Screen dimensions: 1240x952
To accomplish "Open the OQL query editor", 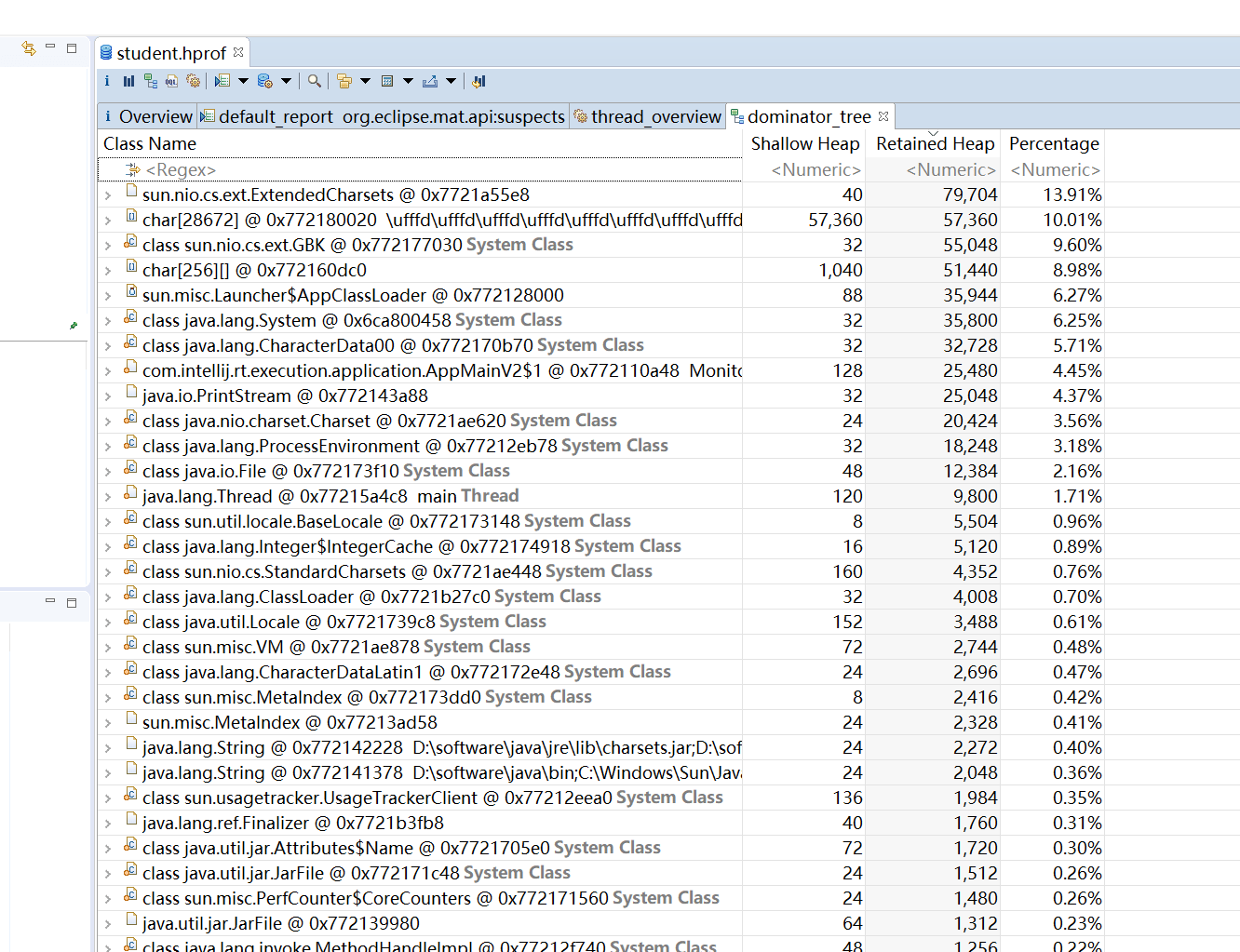I will coord(171,81).
